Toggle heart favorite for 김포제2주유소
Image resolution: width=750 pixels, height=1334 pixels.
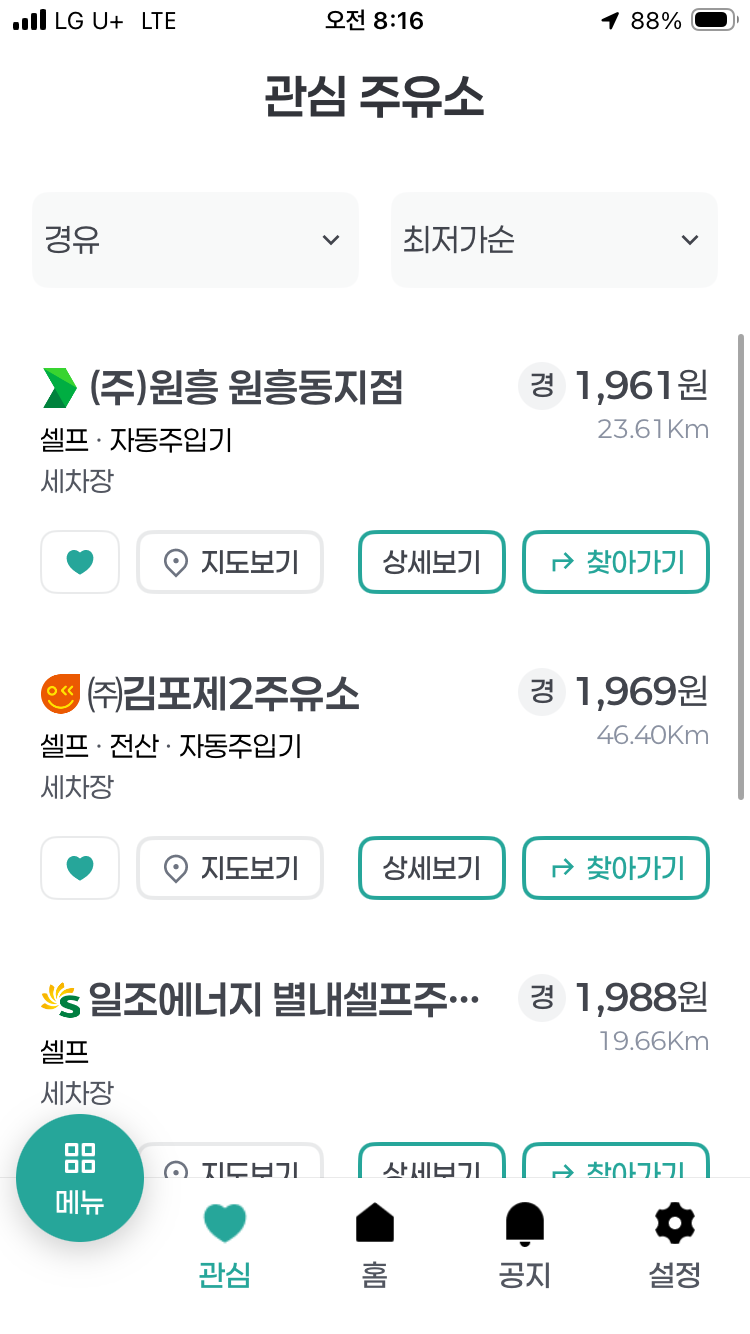coord(80,868)
